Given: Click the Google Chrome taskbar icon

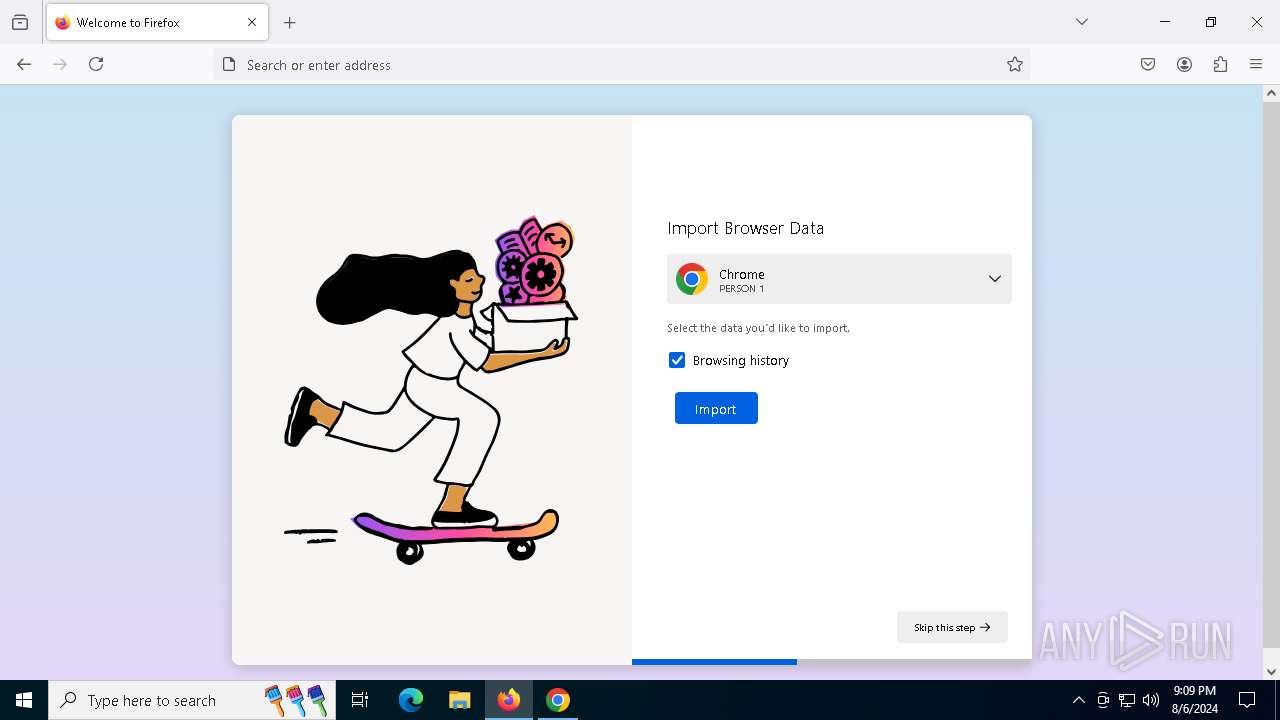Looking at the screenshot, I should point(557,700).
